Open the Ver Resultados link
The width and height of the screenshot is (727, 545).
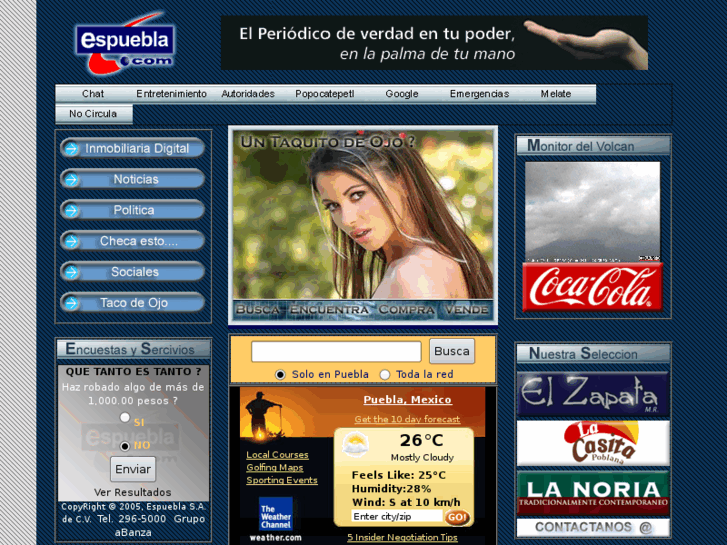(133, 492)
